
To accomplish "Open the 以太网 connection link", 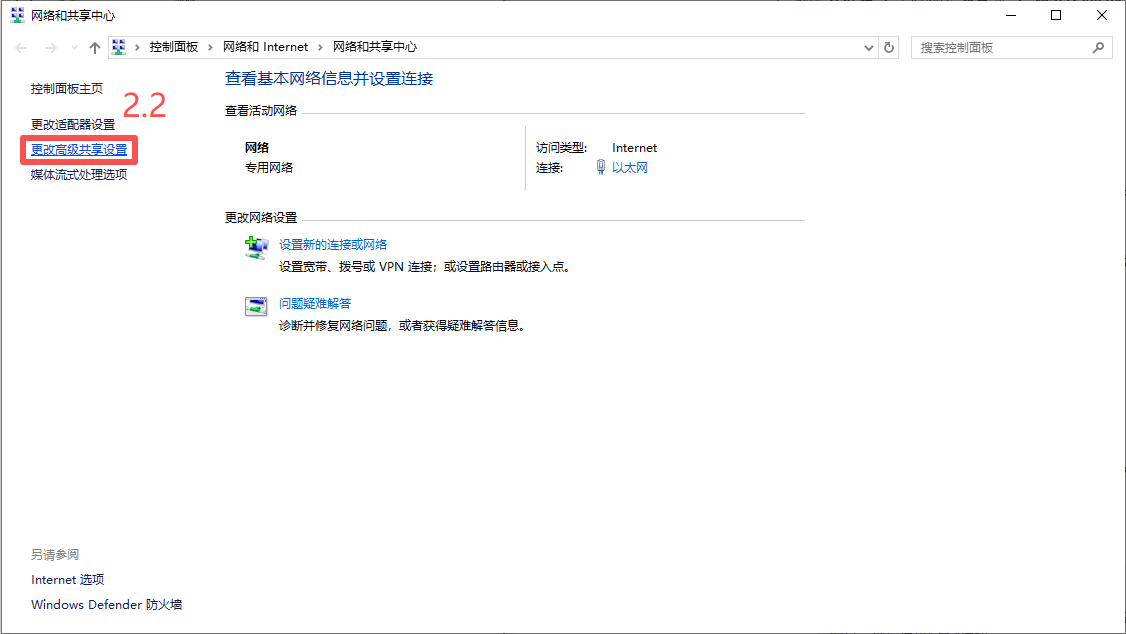I will [630, 168].
